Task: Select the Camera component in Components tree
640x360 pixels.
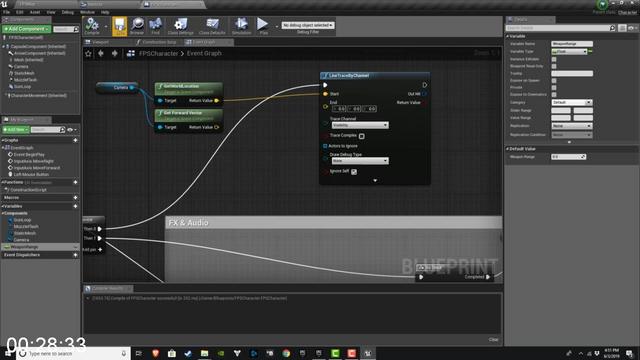Action: coord(21,67)
